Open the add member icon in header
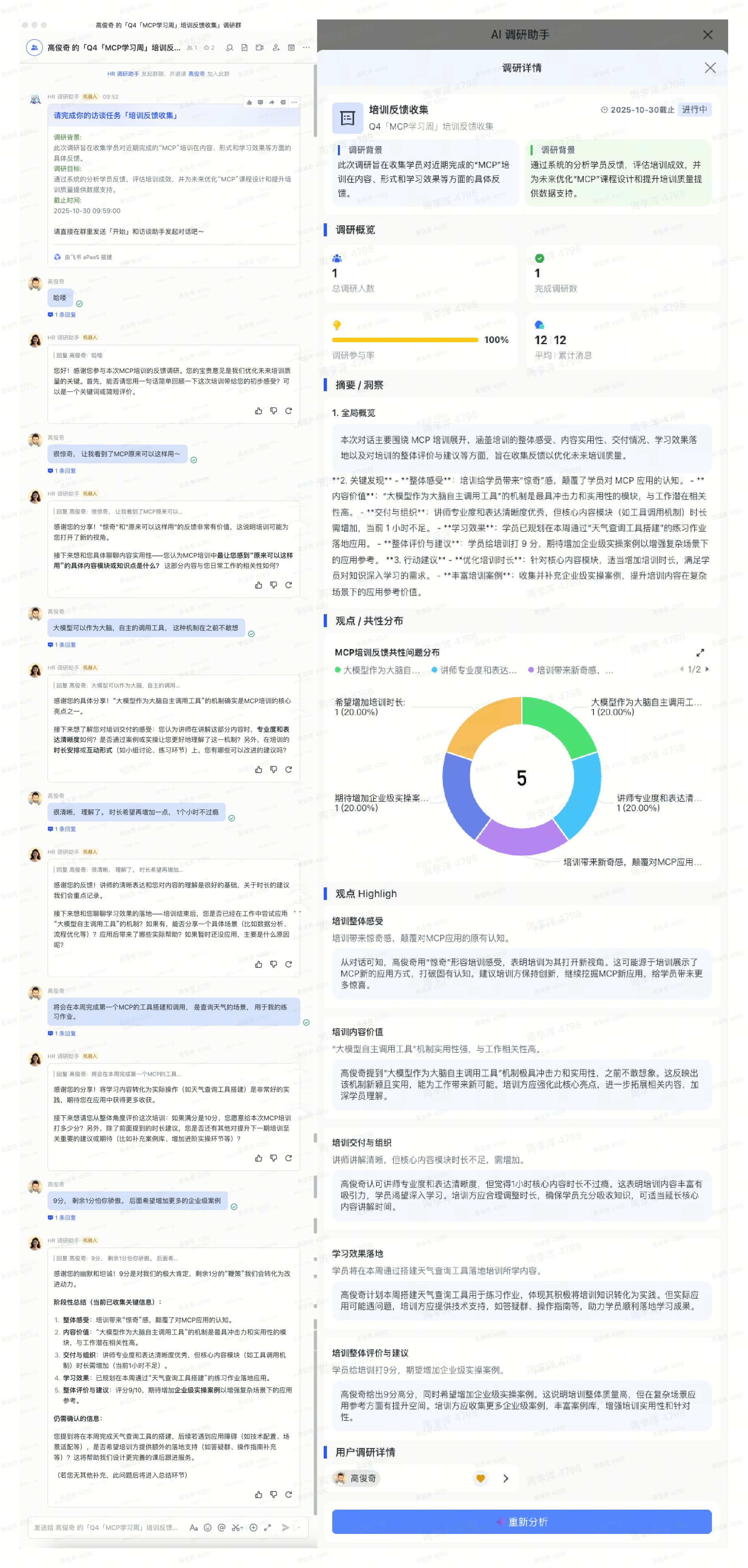748x1568 pixels. (276, 47)
